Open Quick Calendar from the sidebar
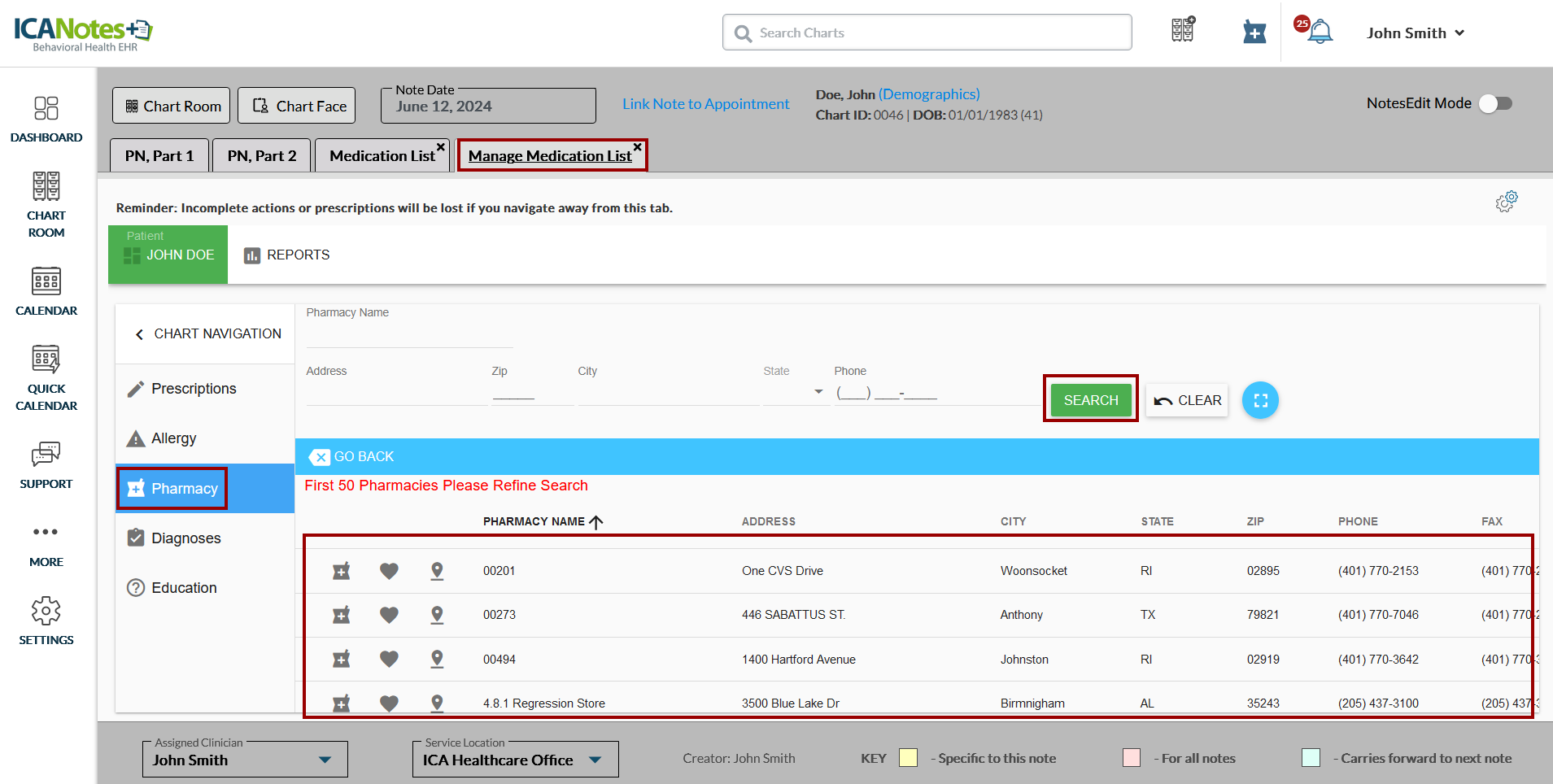Screen dimensions: 1553x784 click(x=46, y=378)
